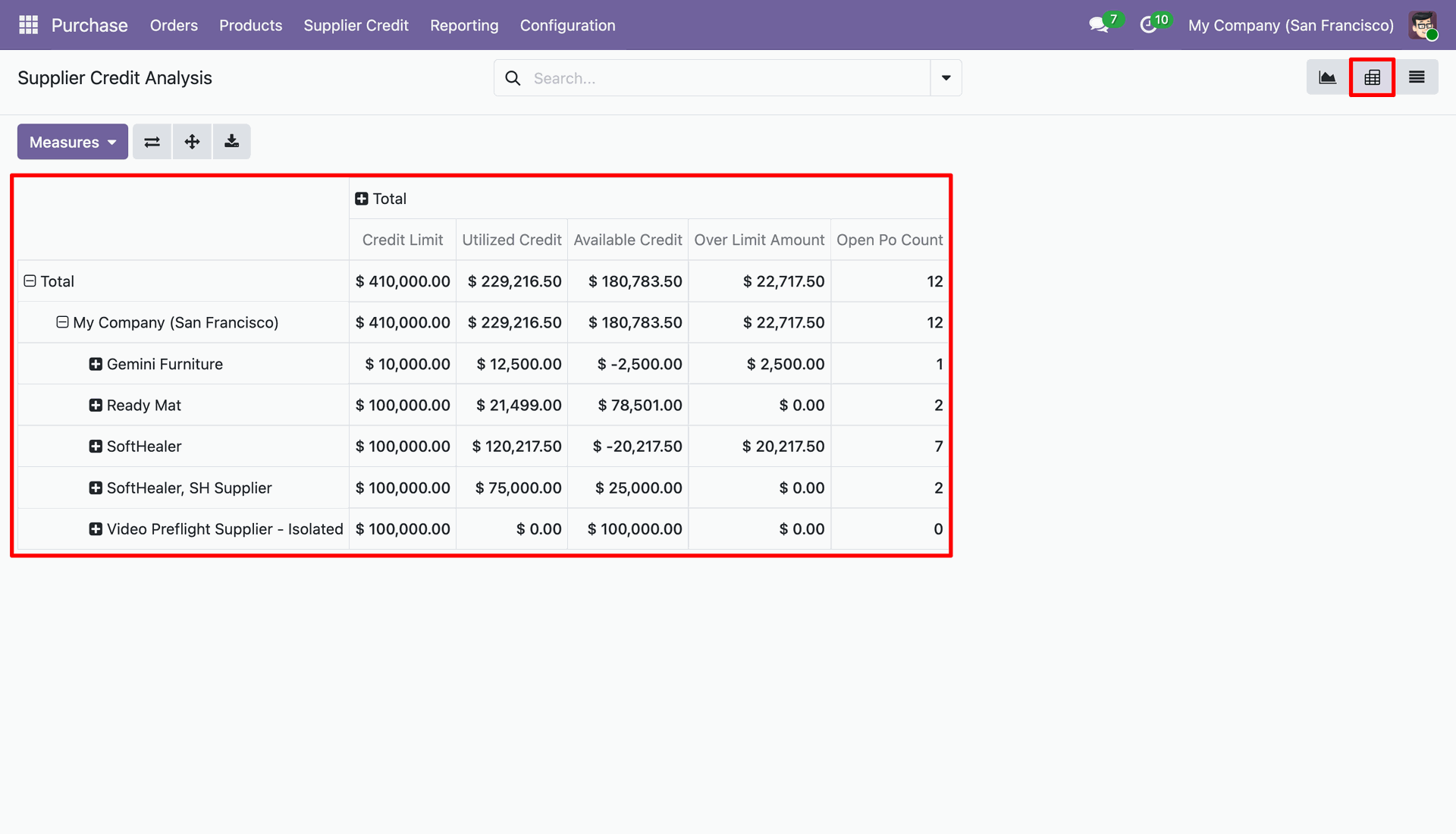Image resolution: width=1456 pixels, height=834 pixels.
Task: Click the Expand all icon
Action: click(193, 142)
